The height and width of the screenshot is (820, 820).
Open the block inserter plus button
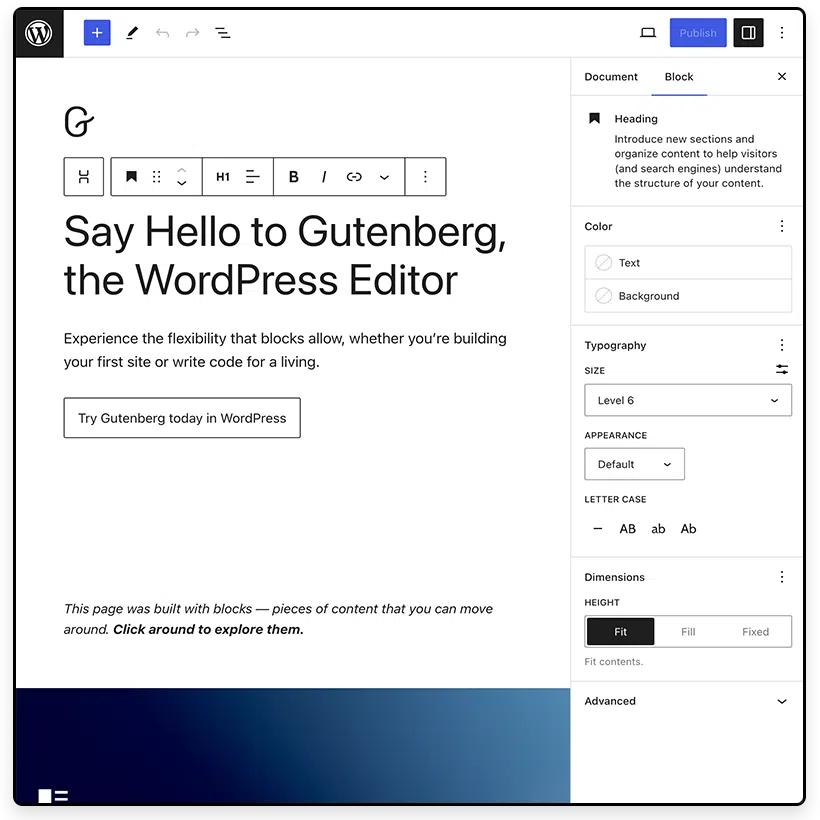coord(97,33)
